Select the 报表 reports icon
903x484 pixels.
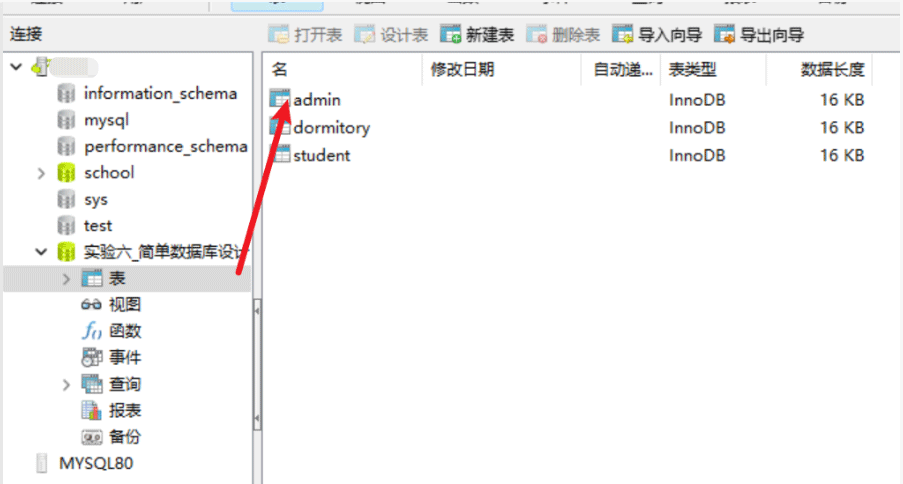click(x=92, y=410)
